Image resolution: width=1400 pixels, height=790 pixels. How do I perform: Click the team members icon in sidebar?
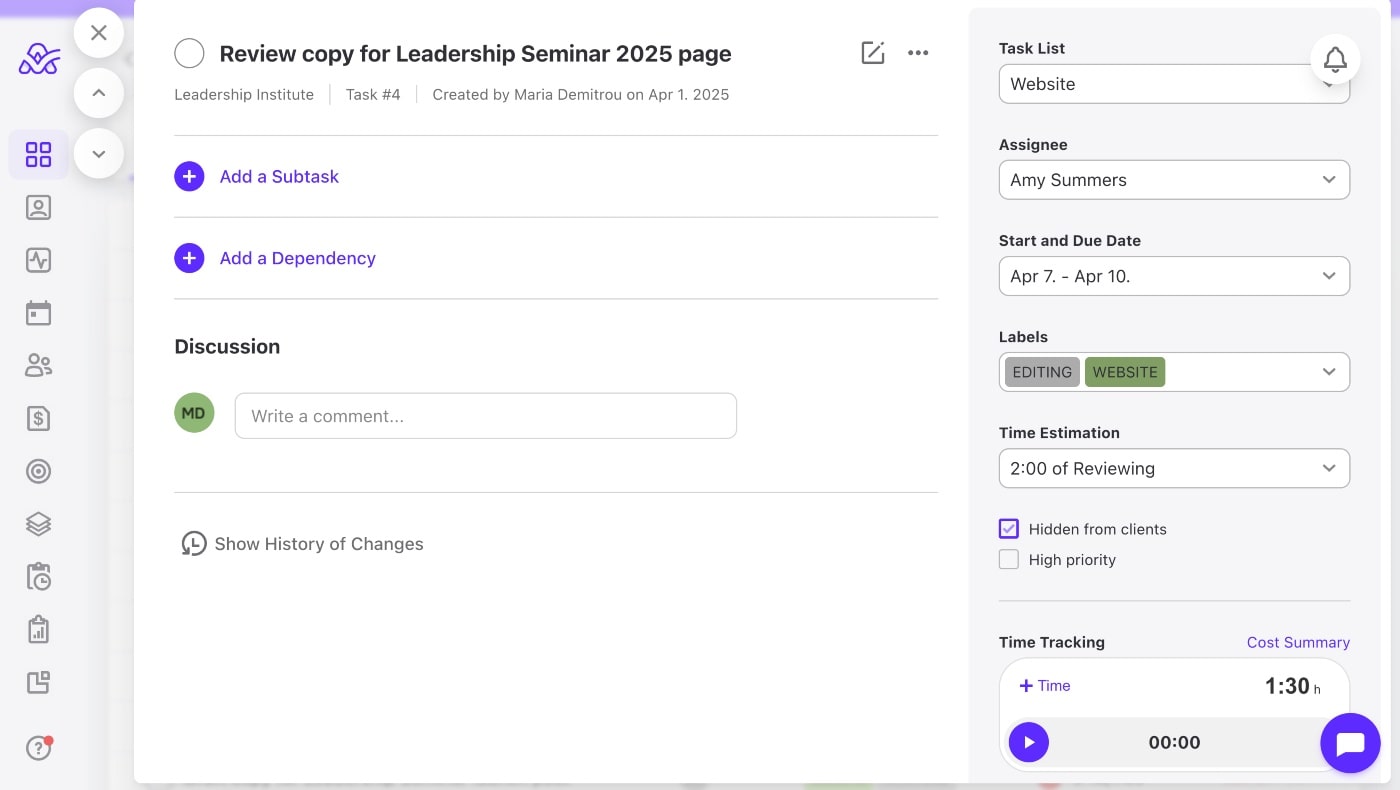pos(38,366)
